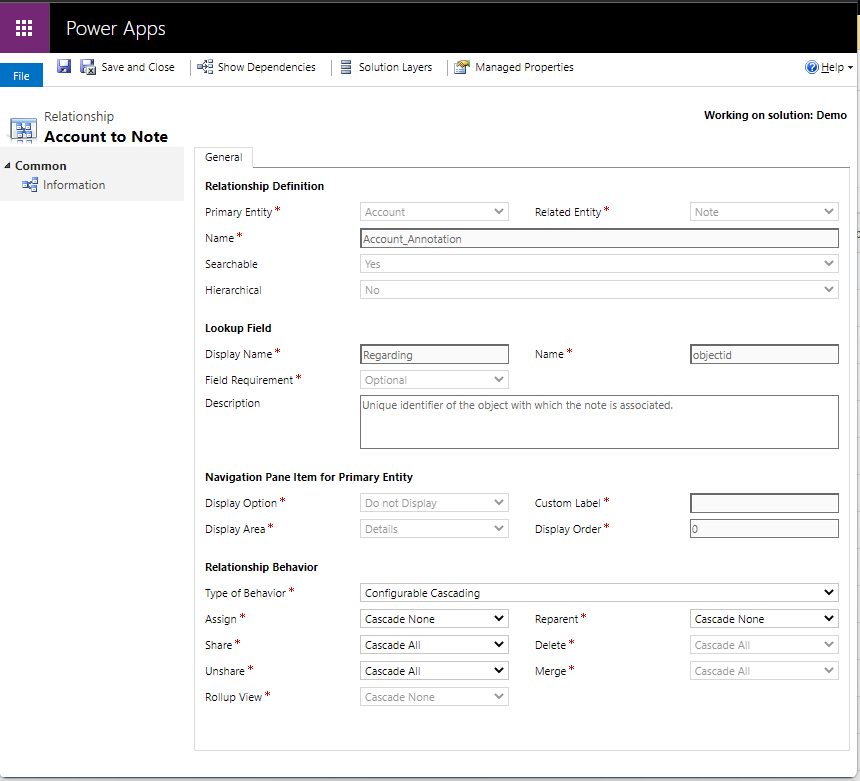Image resolution: width=860 pixels, height=781 pixels.
Task: Click the Save floppy disk icon
Action: tap(64, 66)
